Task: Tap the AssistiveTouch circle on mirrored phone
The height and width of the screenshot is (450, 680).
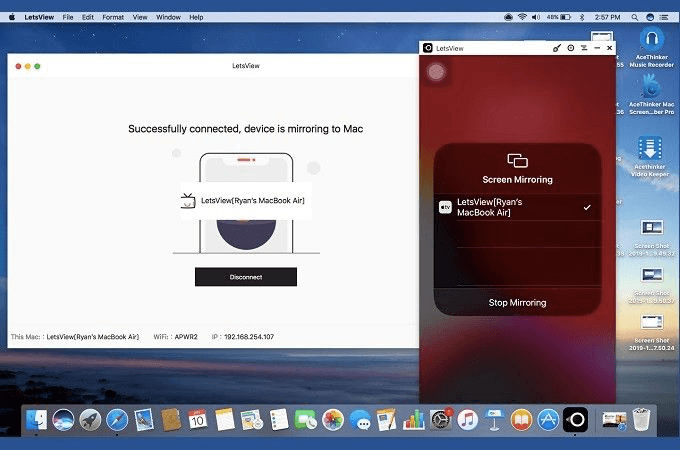Action: pos(436,72)
